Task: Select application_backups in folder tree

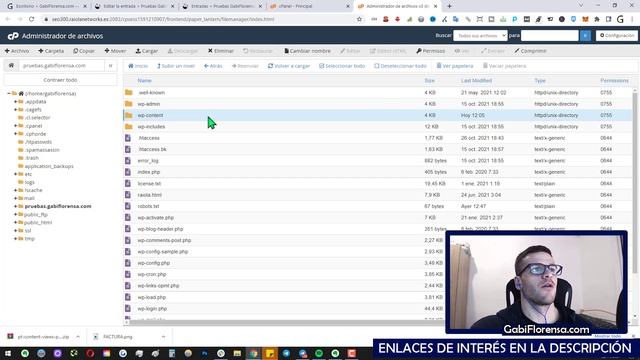Action: coord(49,166)
